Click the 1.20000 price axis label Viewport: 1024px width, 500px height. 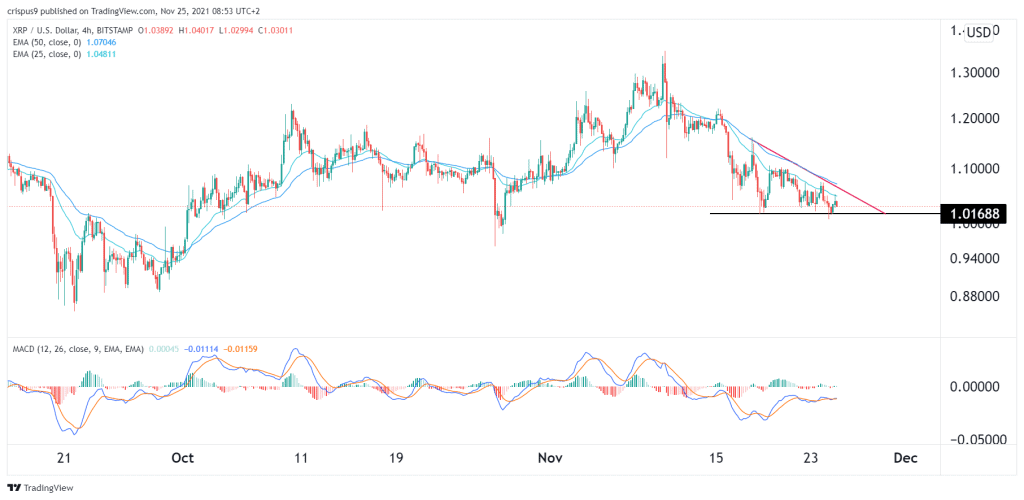972,120
